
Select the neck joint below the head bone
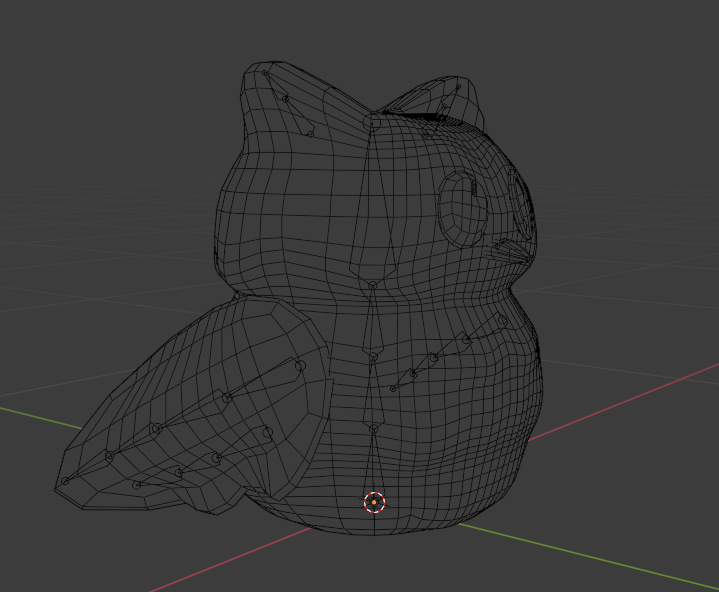pyautogui.click(x=373, y=285)
